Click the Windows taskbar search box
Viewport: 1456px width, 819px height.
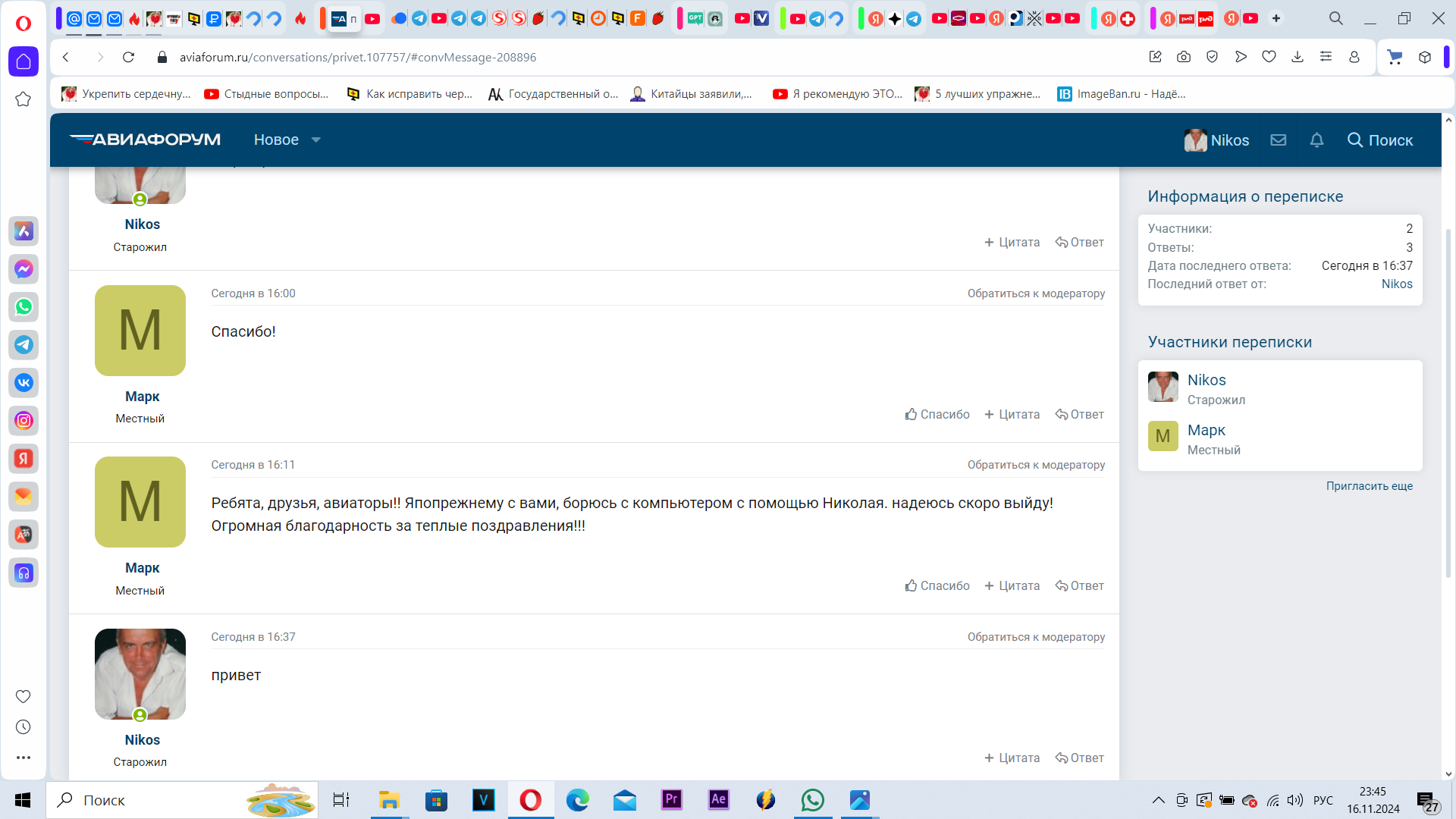[x=182, y=800]
